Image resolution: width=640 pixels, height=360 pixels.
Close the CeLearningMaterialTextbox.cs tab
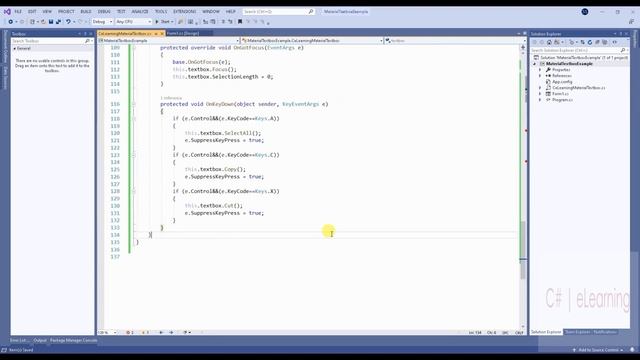(162, 33)
